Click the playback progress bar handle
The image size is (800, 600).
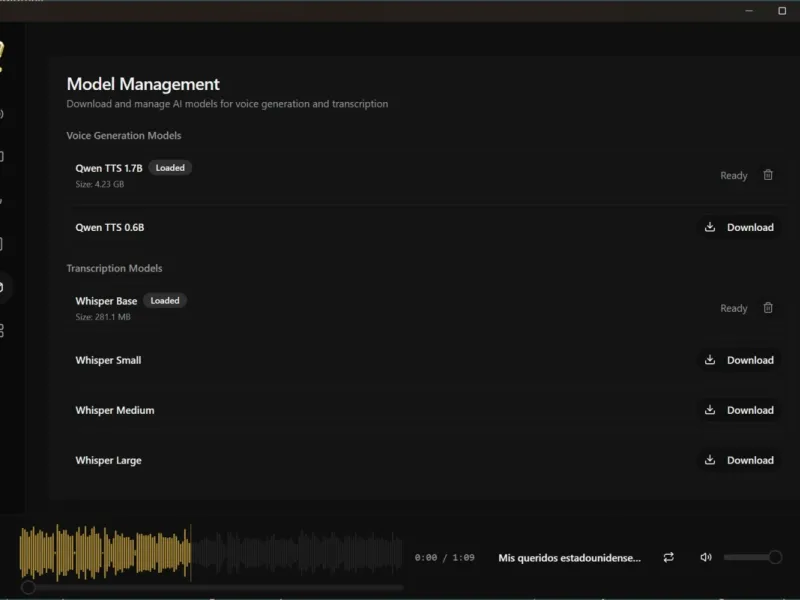(28, 587)
